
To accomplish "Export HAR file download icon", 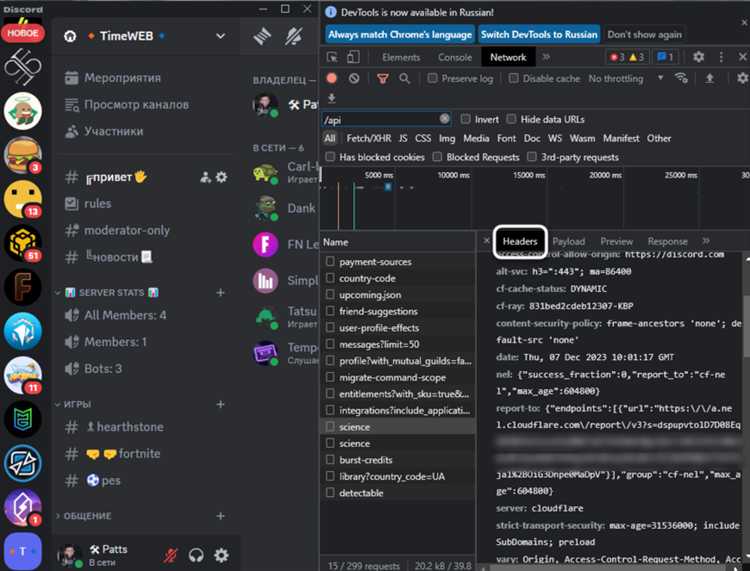I will pyautogui.click(x=331, y=99).
